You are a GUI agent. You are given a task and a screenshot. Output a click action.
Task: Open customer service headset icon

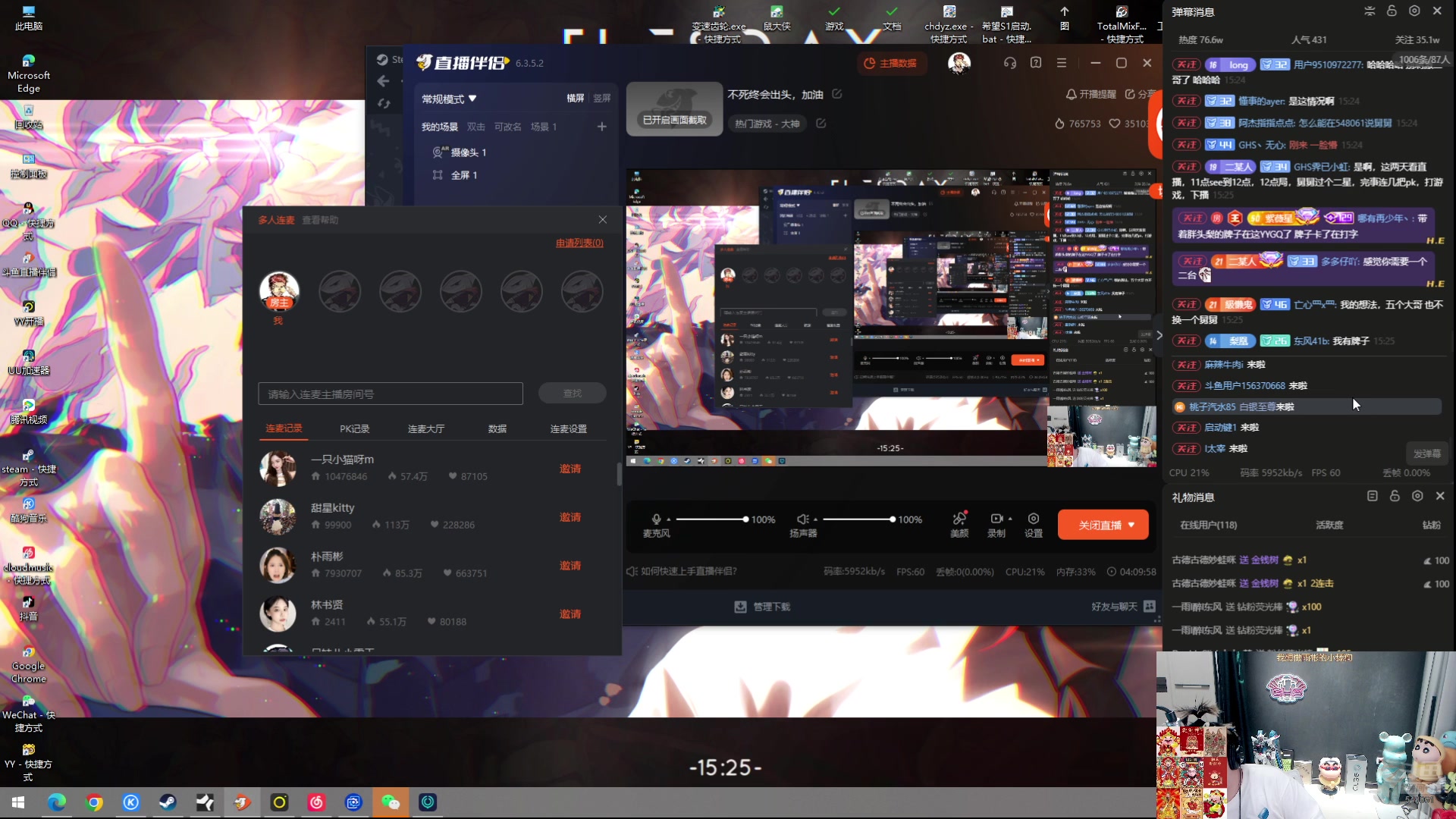pos(1009,63)
